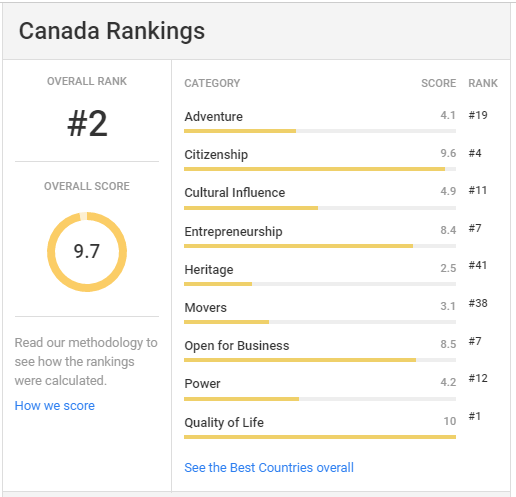The image size is (516, 497).
Task: Click the Power score bar
Action: [320, 399]
